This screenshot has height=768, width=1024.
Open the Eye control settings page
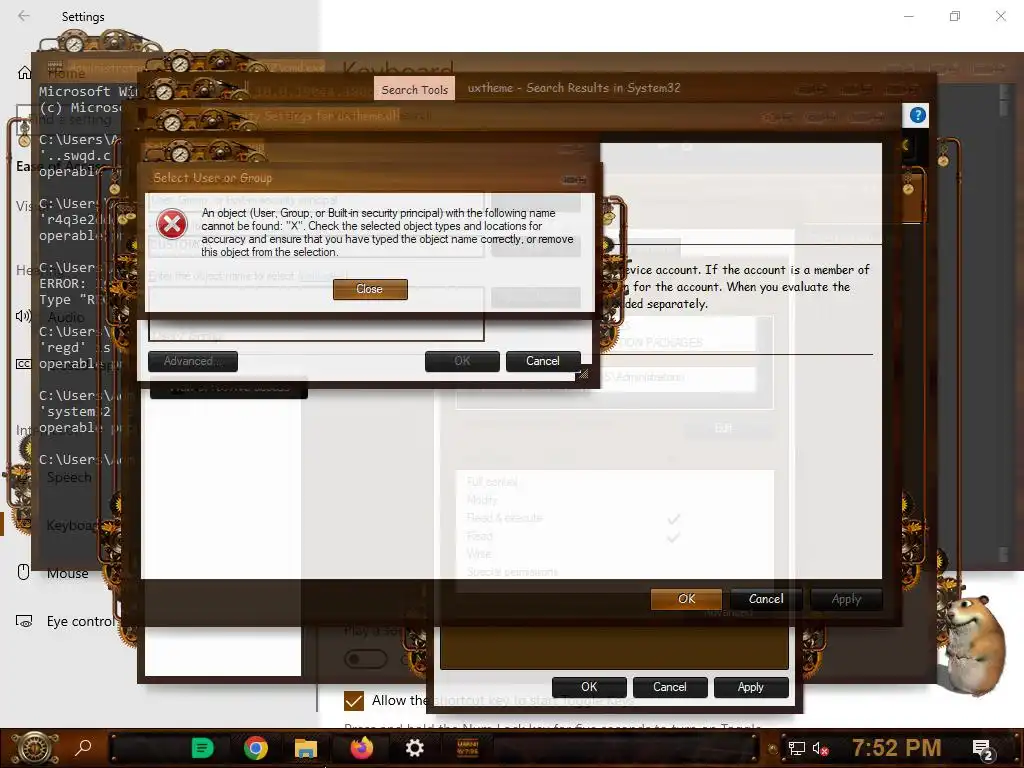tap(80, 621)
